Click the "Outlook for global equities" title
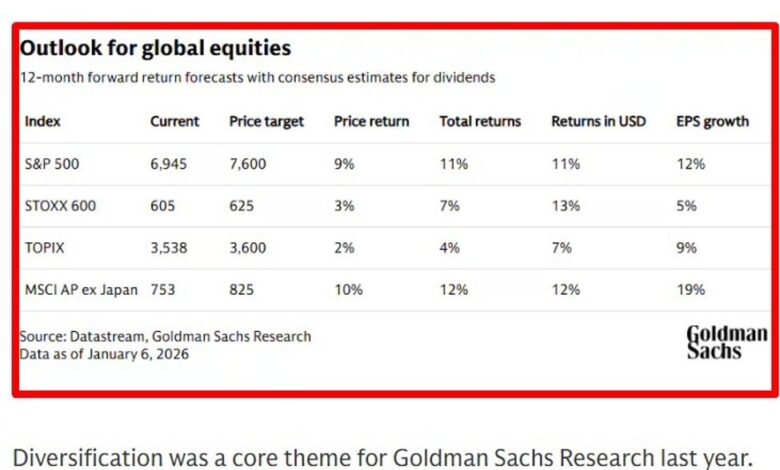This screenshot has width=780, height=470. 156,48
